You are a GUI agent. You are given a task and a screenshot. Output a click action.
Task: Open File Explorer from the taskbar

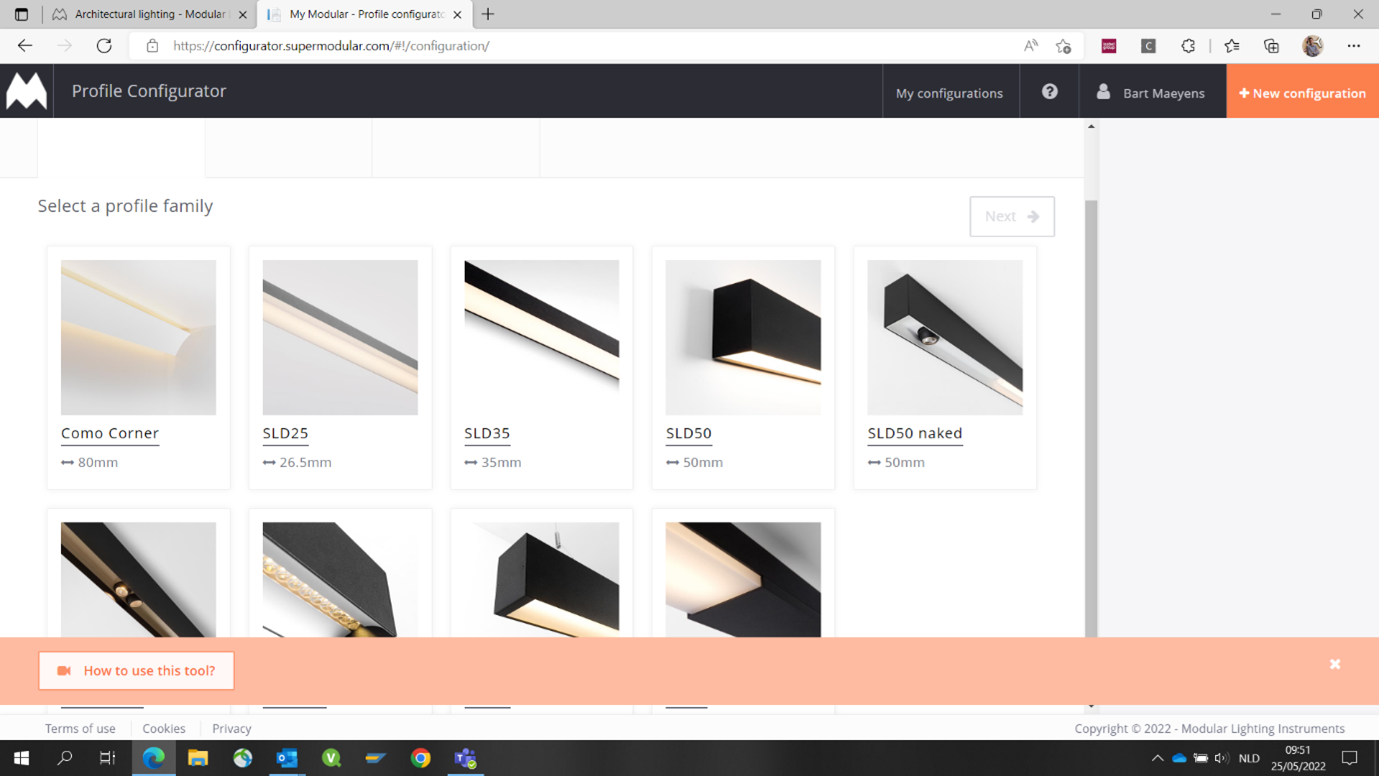[198, 758]
